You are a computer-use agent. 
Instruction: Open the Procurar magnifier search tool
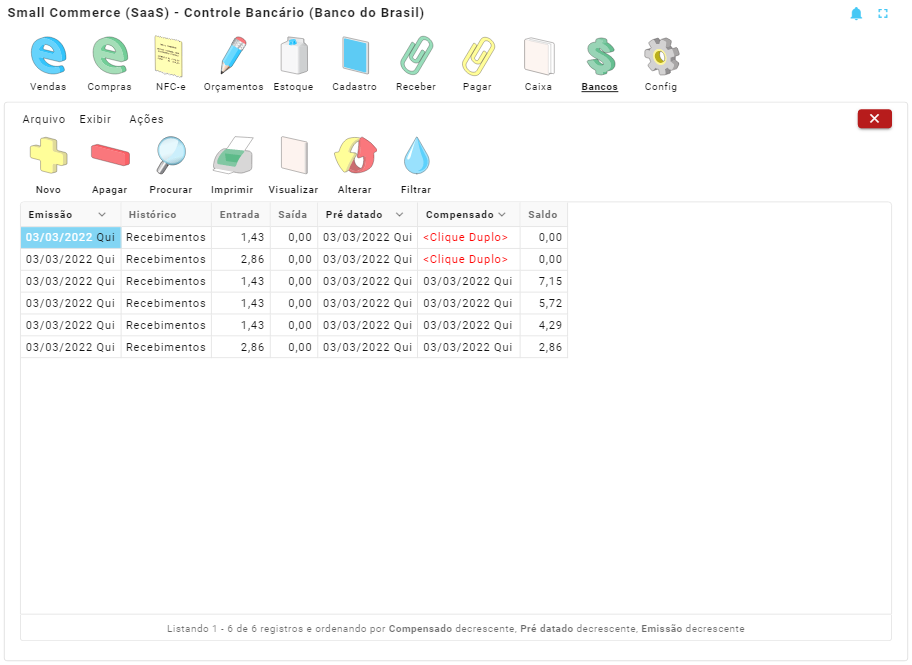[x=170, y=157]
